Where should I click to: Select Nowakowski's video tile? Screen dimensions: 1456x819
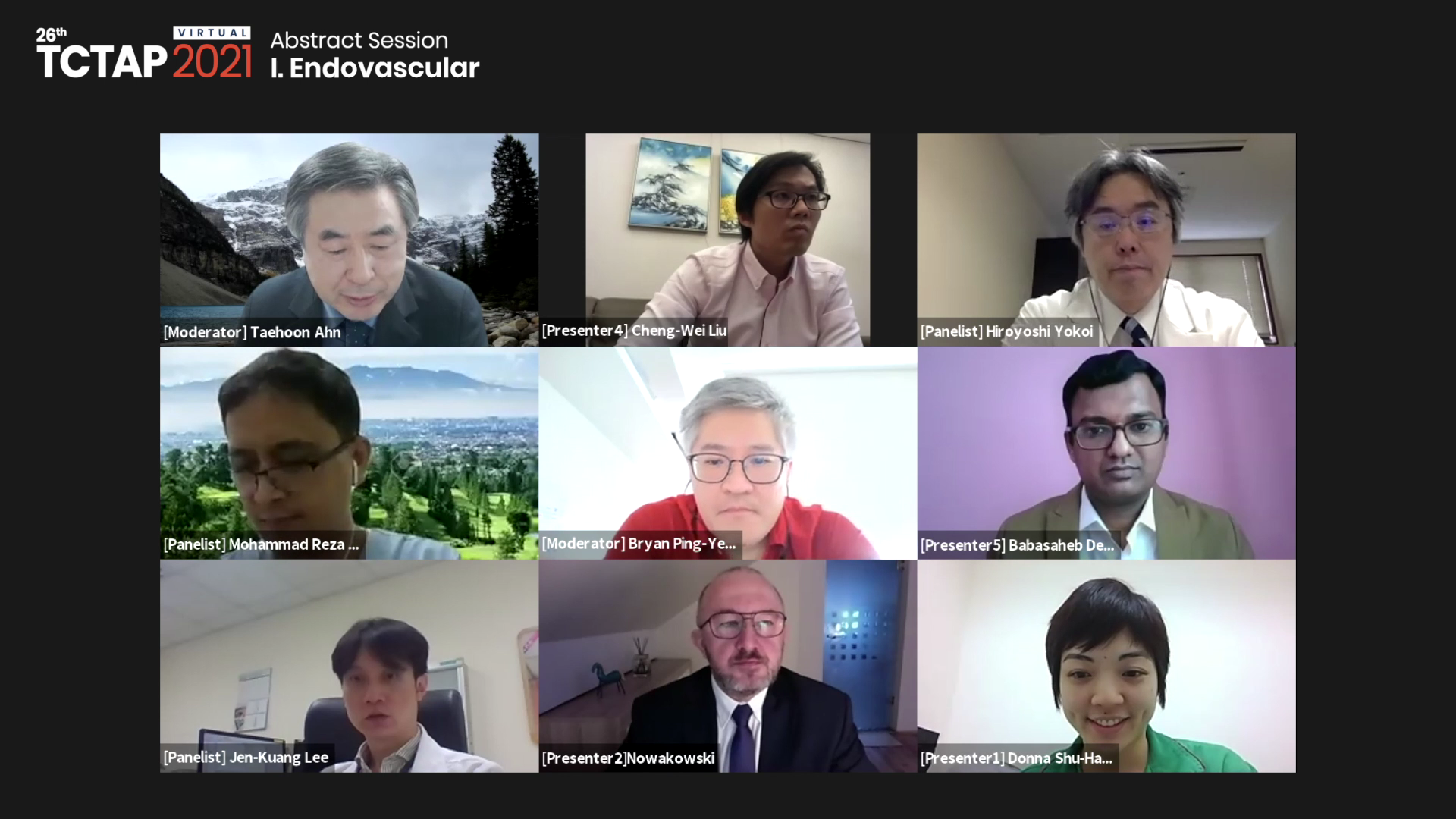(727, 666)
